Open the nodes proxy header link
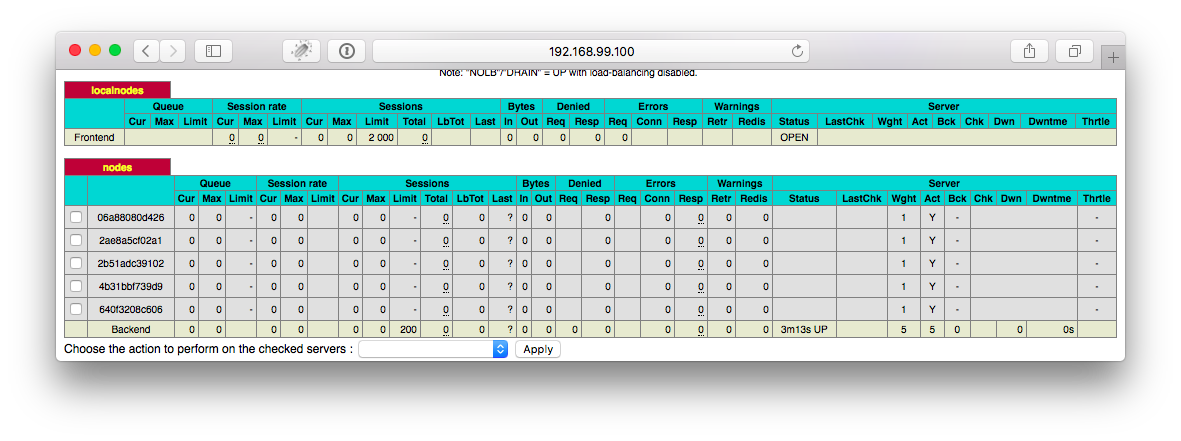1181x441 pixels. 117,167
